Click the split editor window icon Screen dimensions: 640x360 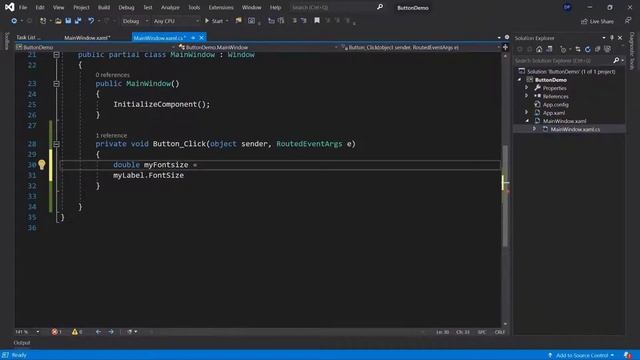pos(505,47)
